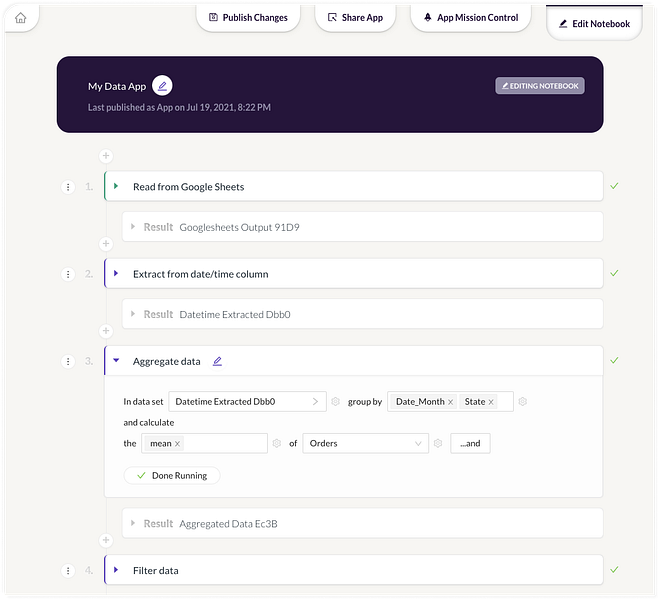
Task: Click the Editing Notebook badge
Action: coord(540,86)
